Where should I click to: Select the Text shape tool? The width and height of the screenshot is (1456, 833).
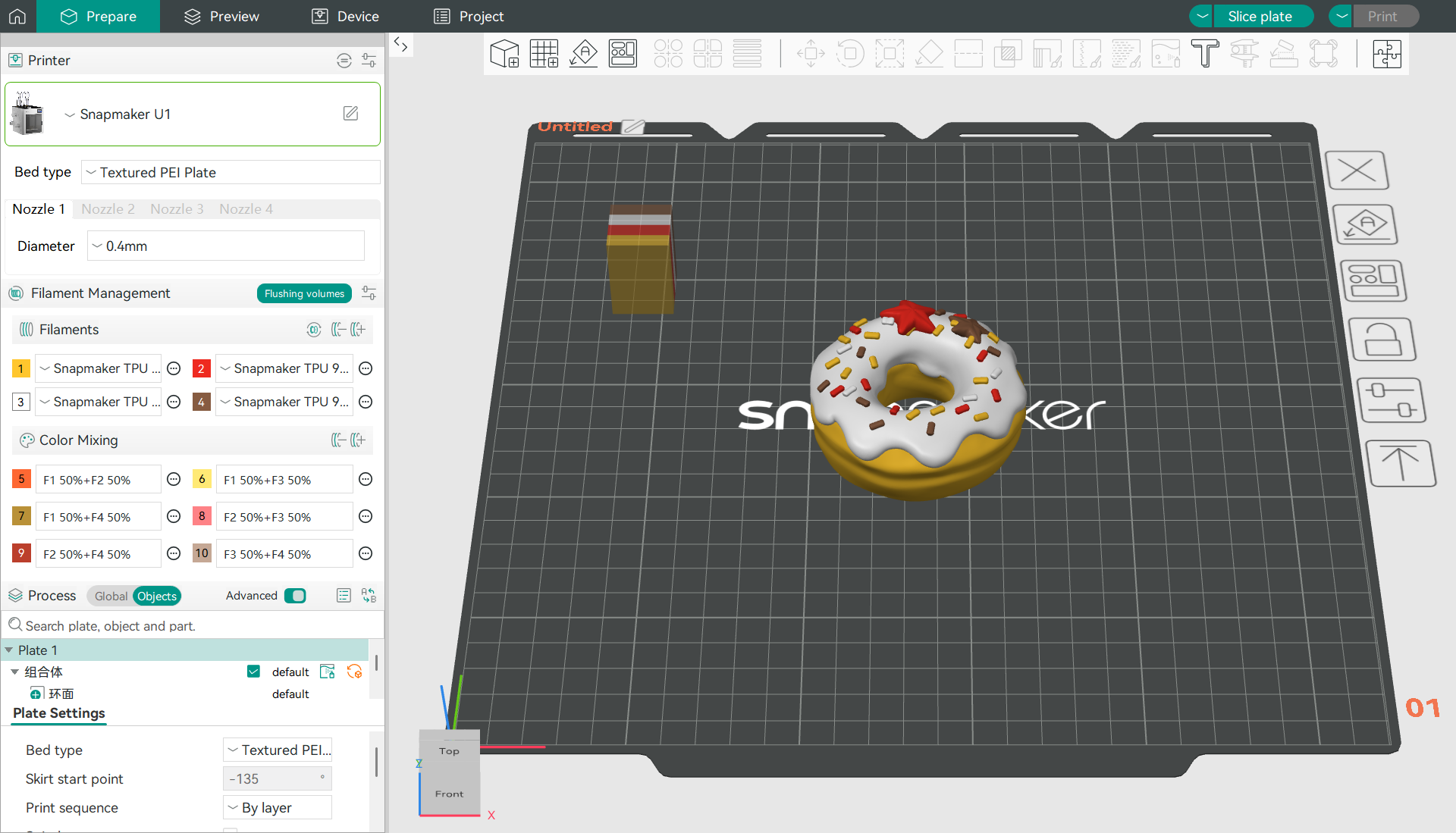1204,54
